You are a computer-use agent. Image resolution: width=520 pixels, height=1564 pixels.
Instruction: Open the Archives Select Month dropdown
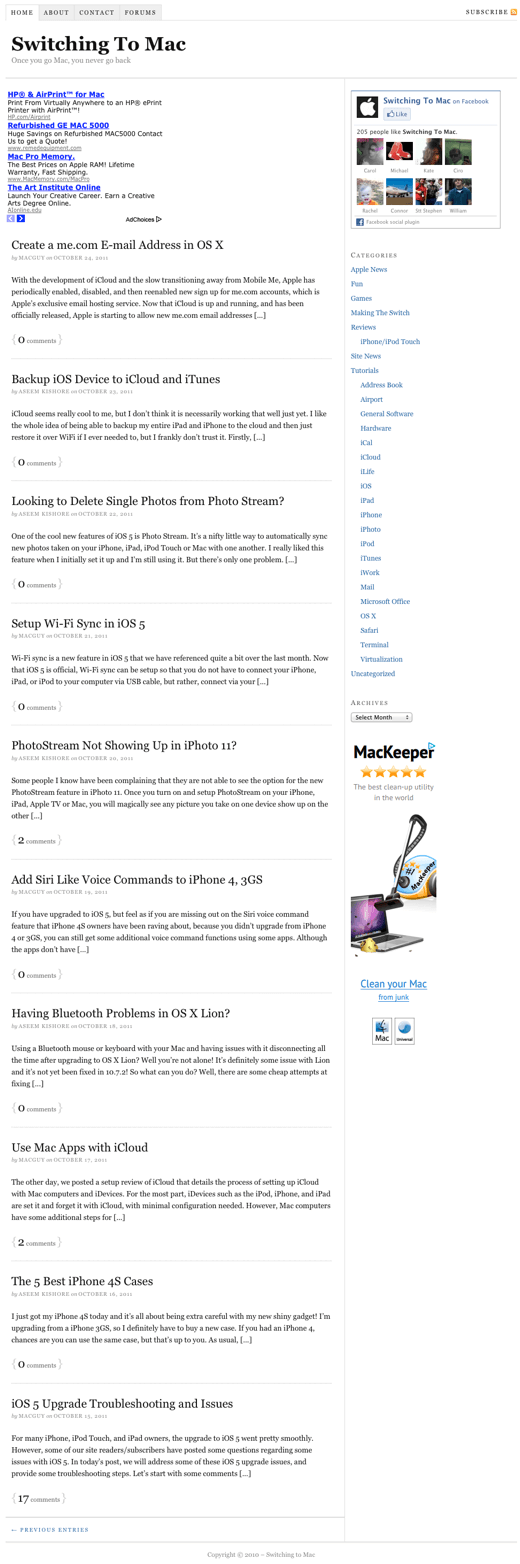coord(381,717)
